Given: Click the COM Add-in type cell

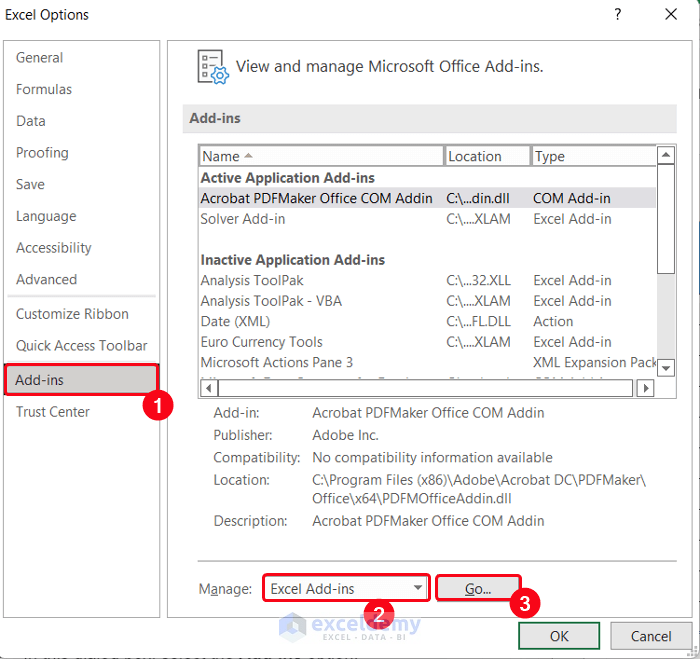Looking at the screenshot, I should [571, 198].
